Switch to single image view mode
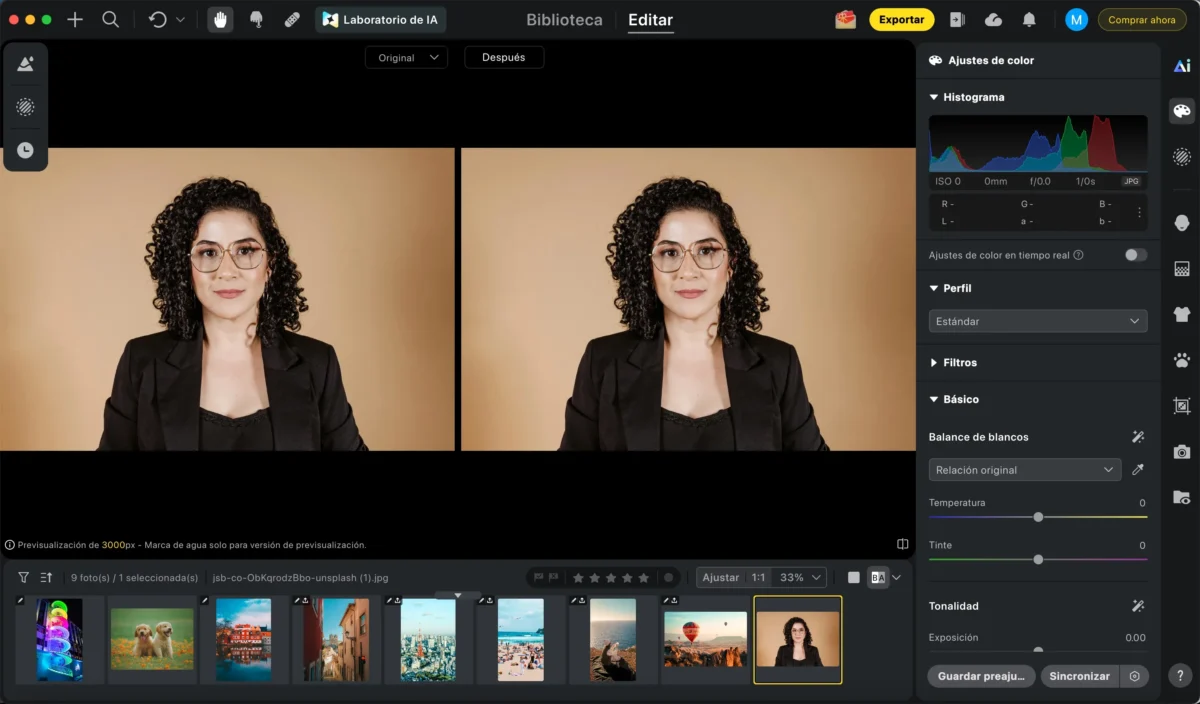 tap(853, 577)
